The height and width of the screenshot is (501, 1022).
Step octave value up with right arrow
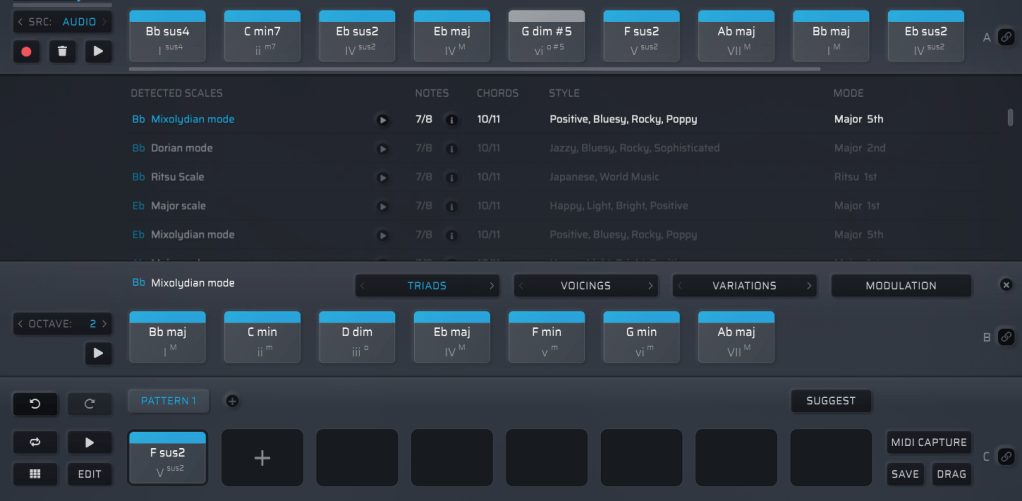tap(105, 324)
